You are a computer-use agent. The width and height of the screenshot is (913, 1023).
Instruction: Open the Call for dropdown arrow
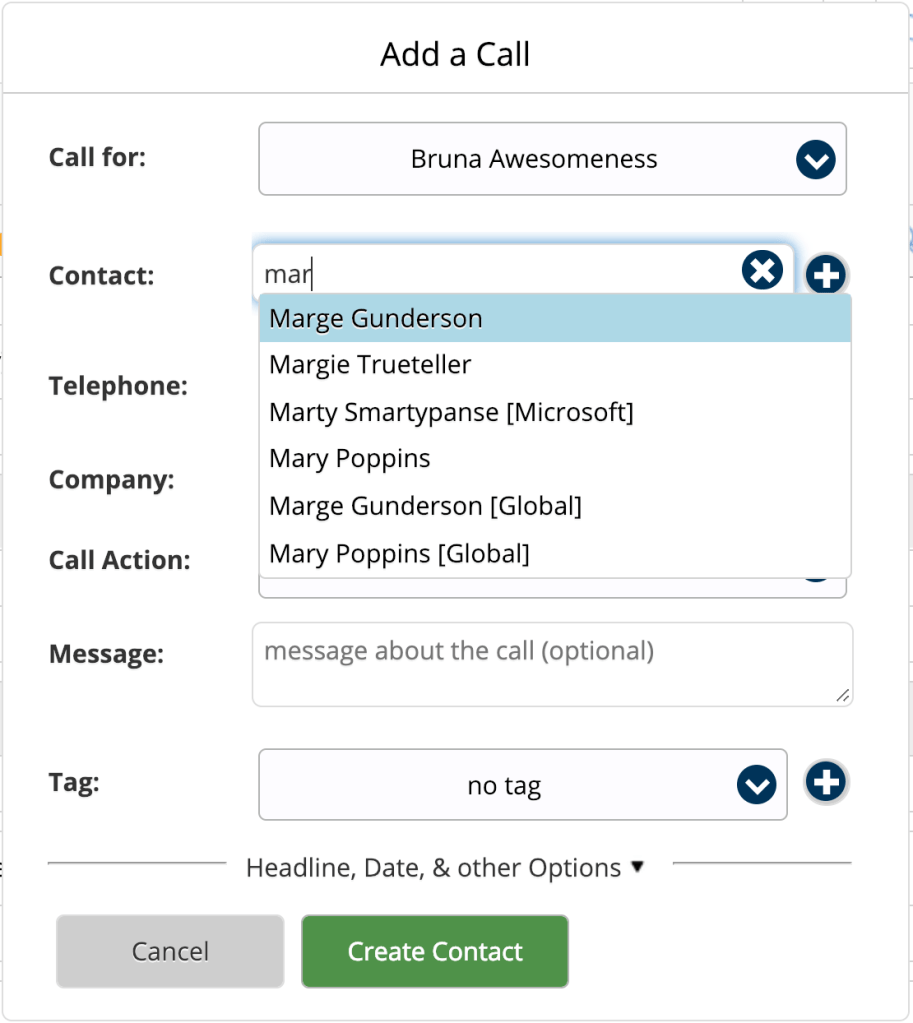[816, 160]
